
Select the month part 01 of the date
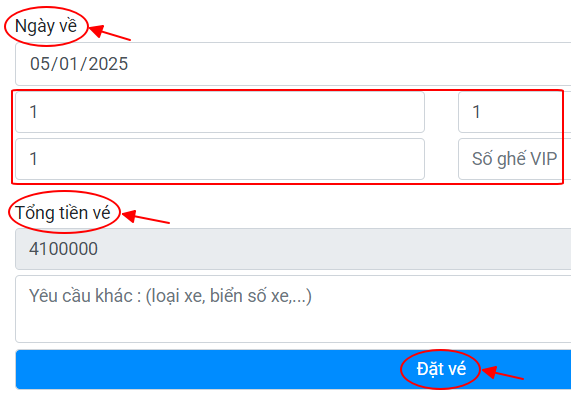tap(68, 64)
